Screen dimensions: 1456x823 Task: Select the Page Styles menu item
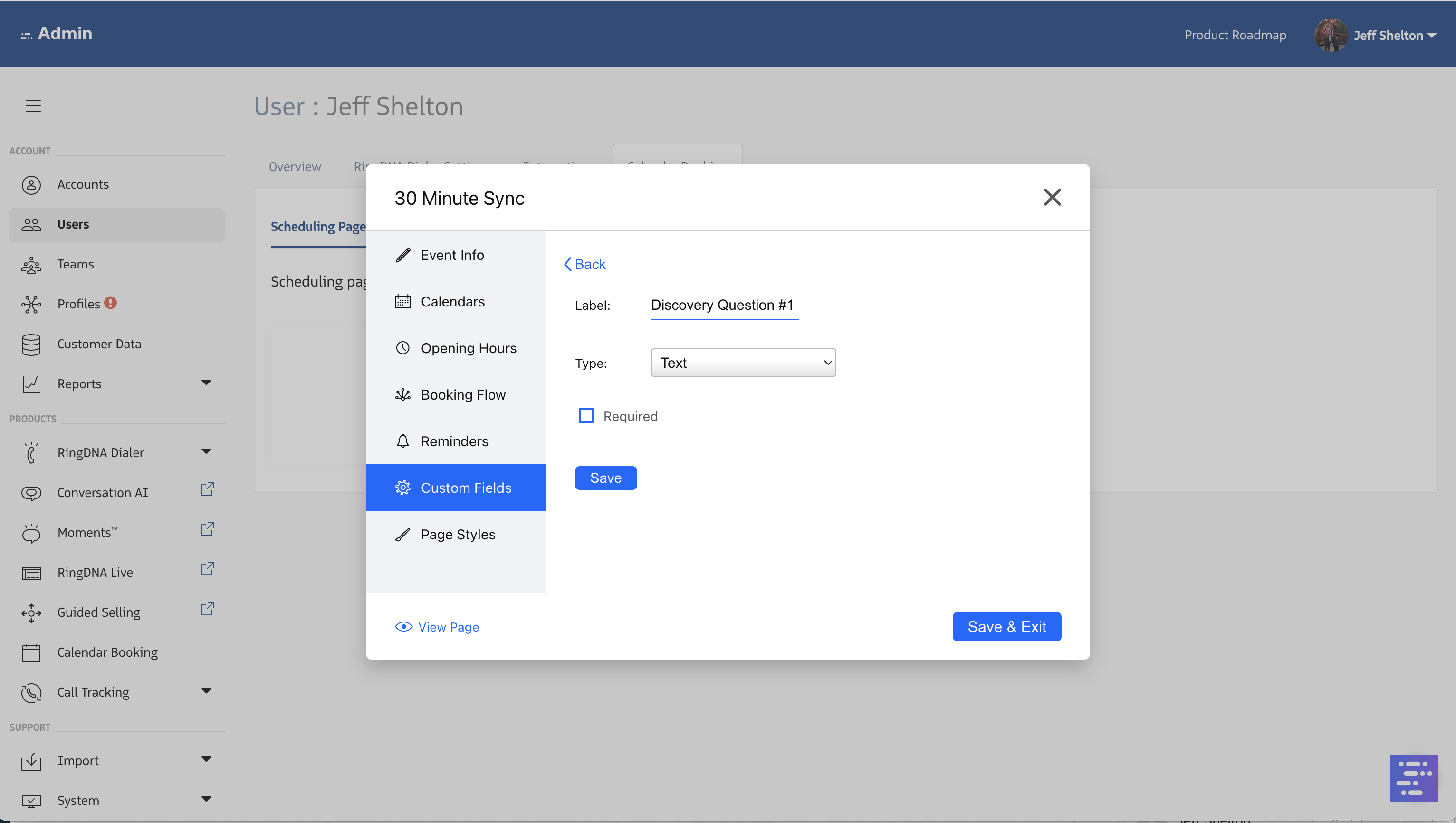pos(457,534)
